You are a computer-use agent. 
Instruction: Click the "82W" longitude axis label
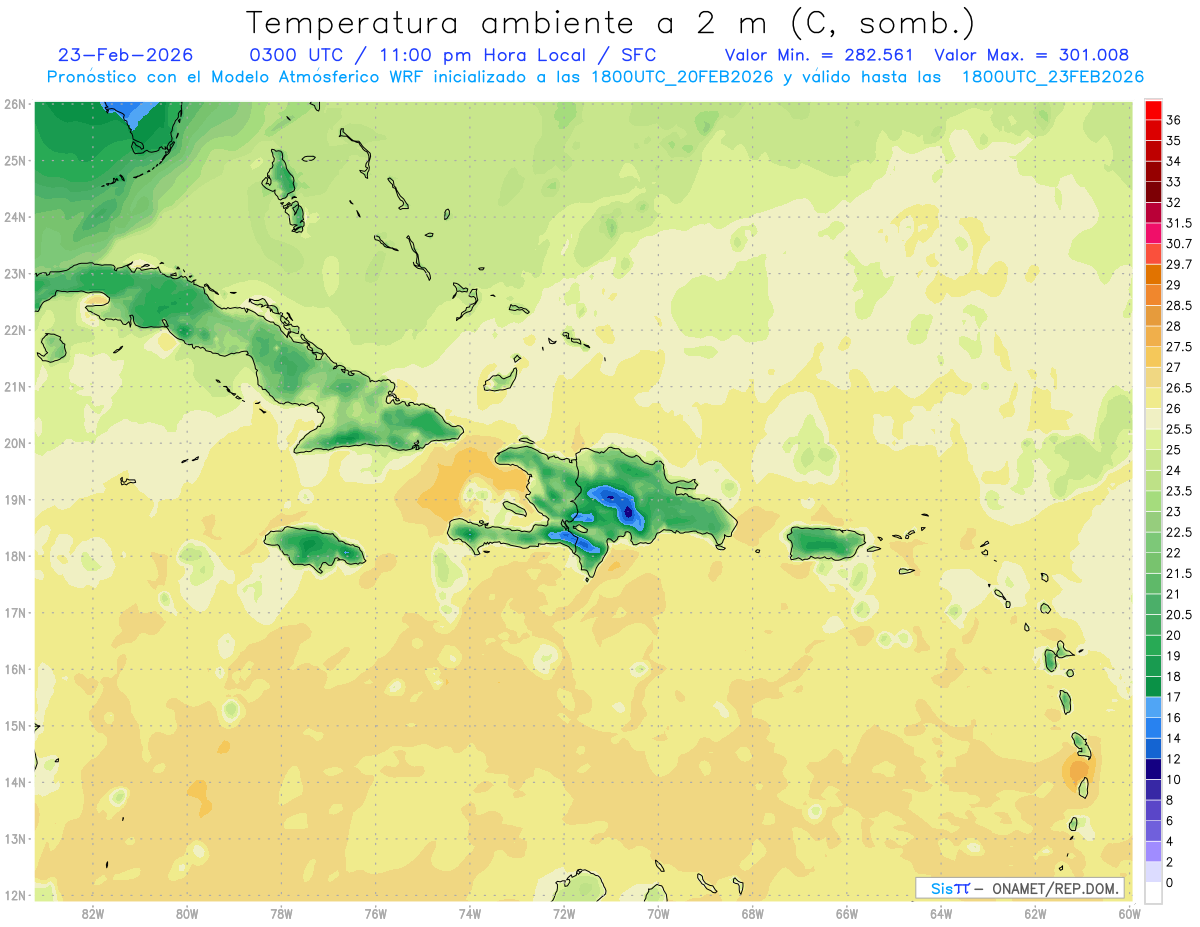pos(93,913)
